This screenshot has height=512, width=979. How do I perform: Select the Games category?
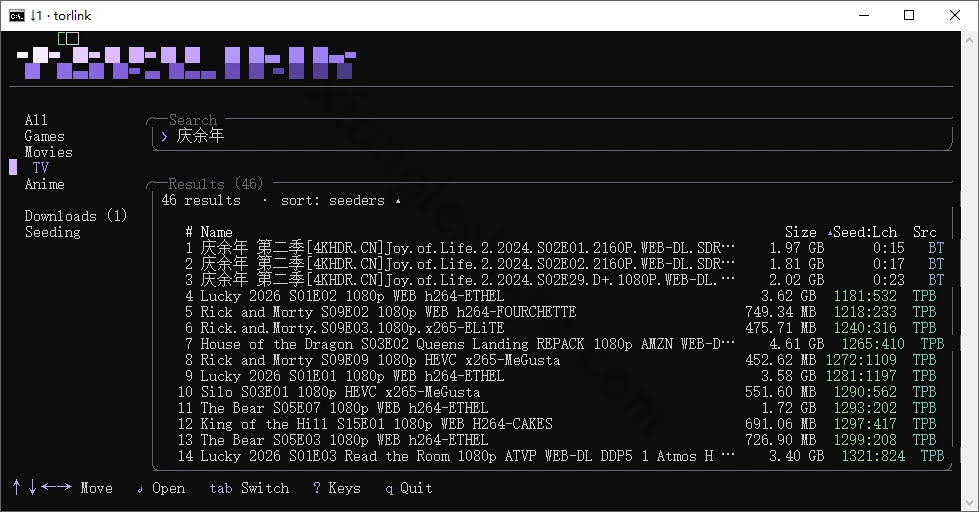(x=44, y=136)
